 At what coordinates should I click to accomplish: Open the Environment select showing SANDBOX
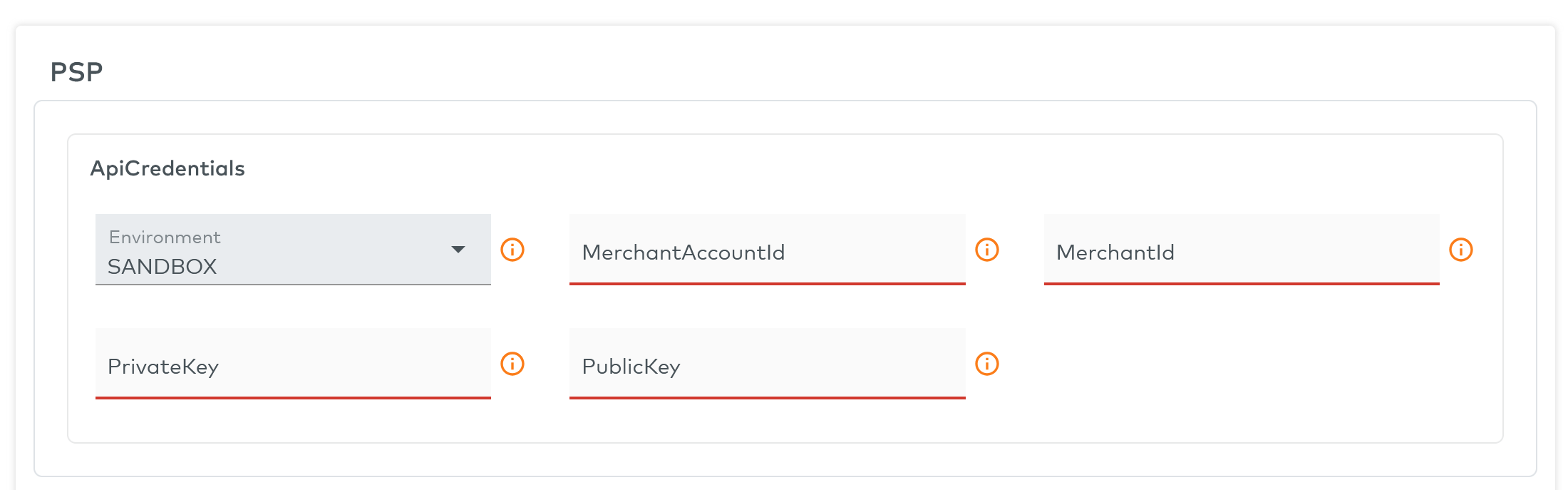tap(293, 250)
